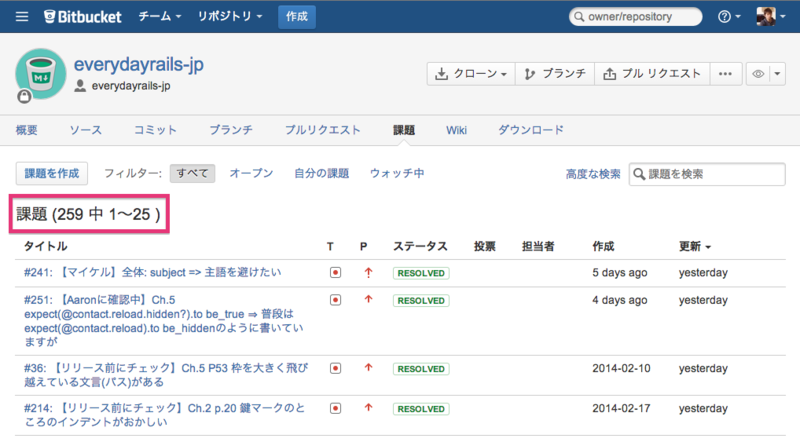Sort by the 作成 column header
The image size is (800, 442).
(x=603, y=247)
